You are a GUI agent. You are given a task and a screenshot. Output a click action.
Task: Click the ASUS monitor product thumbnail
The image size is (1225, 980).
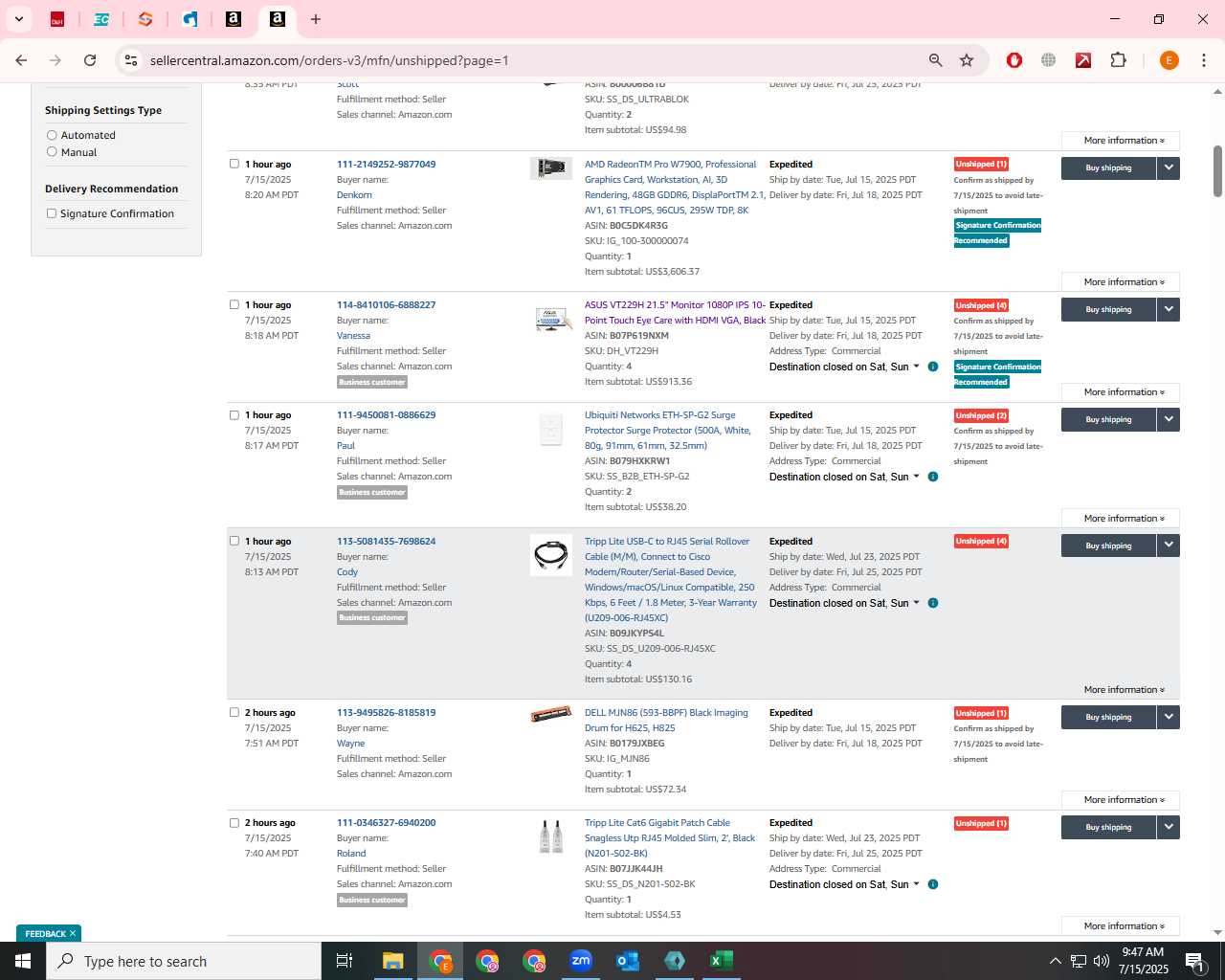click(x=551, y=319)
